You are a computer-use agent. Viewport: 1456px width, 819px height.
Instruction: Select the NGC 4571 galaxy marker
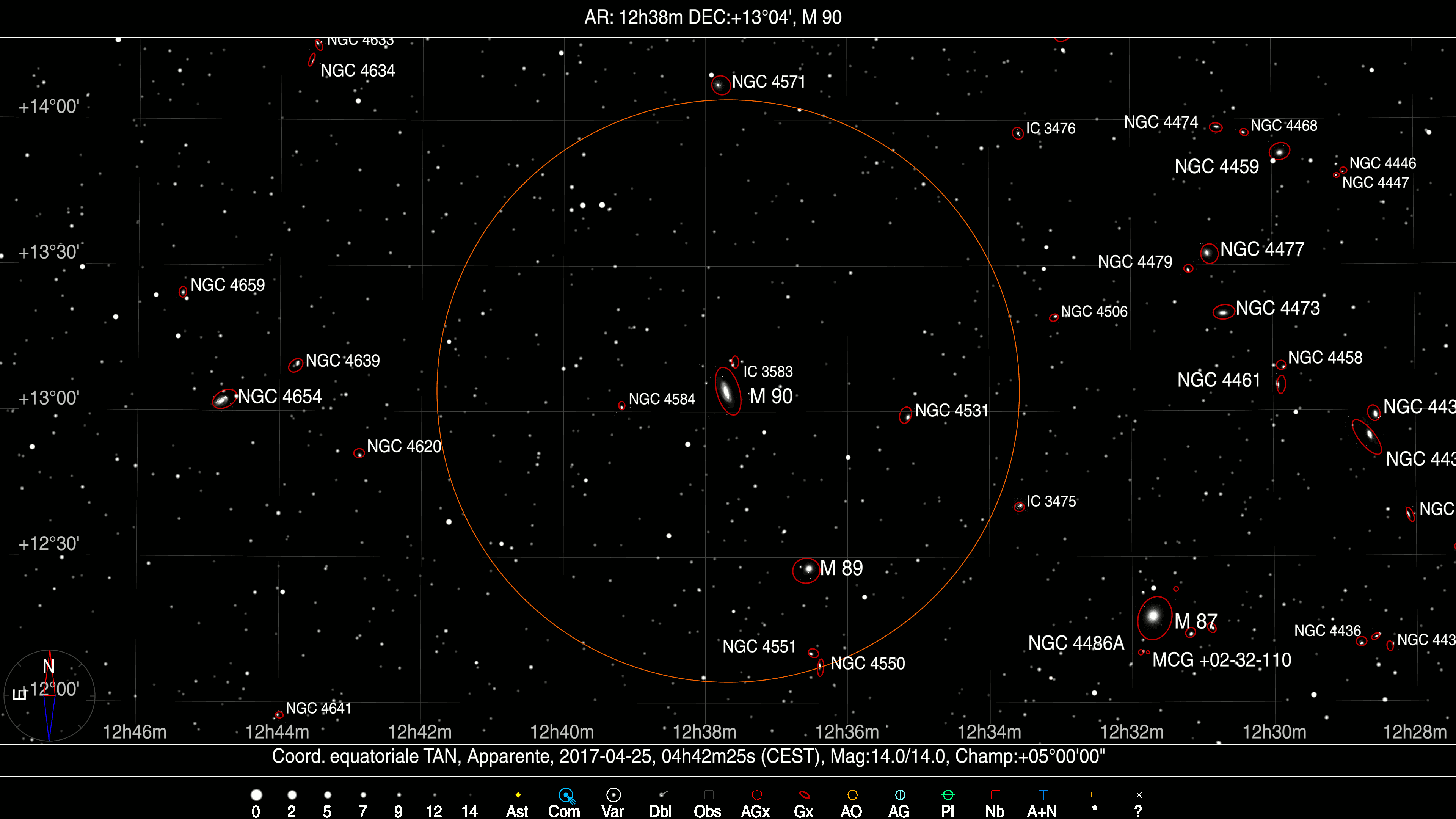click(720, 85)
